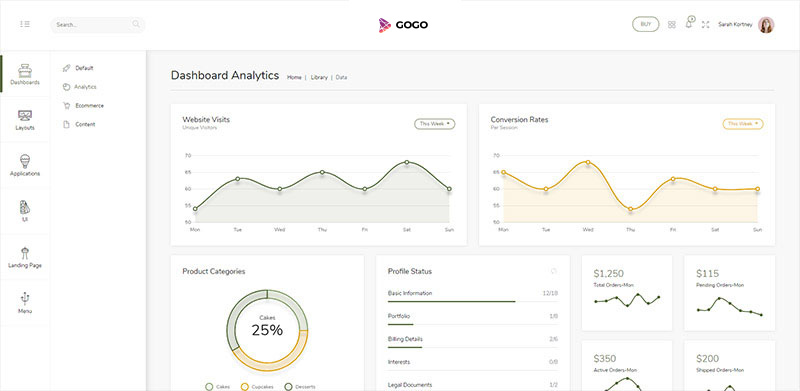Open the apps grid icon
Viewport: 800px width, 391px height.
tap(671, 25)
